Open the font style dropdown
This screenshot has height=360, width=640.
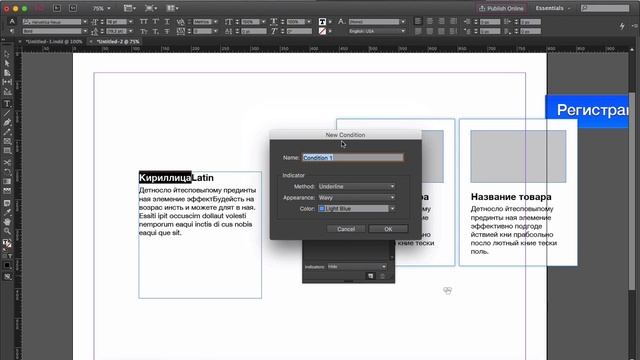pos(85,31)
